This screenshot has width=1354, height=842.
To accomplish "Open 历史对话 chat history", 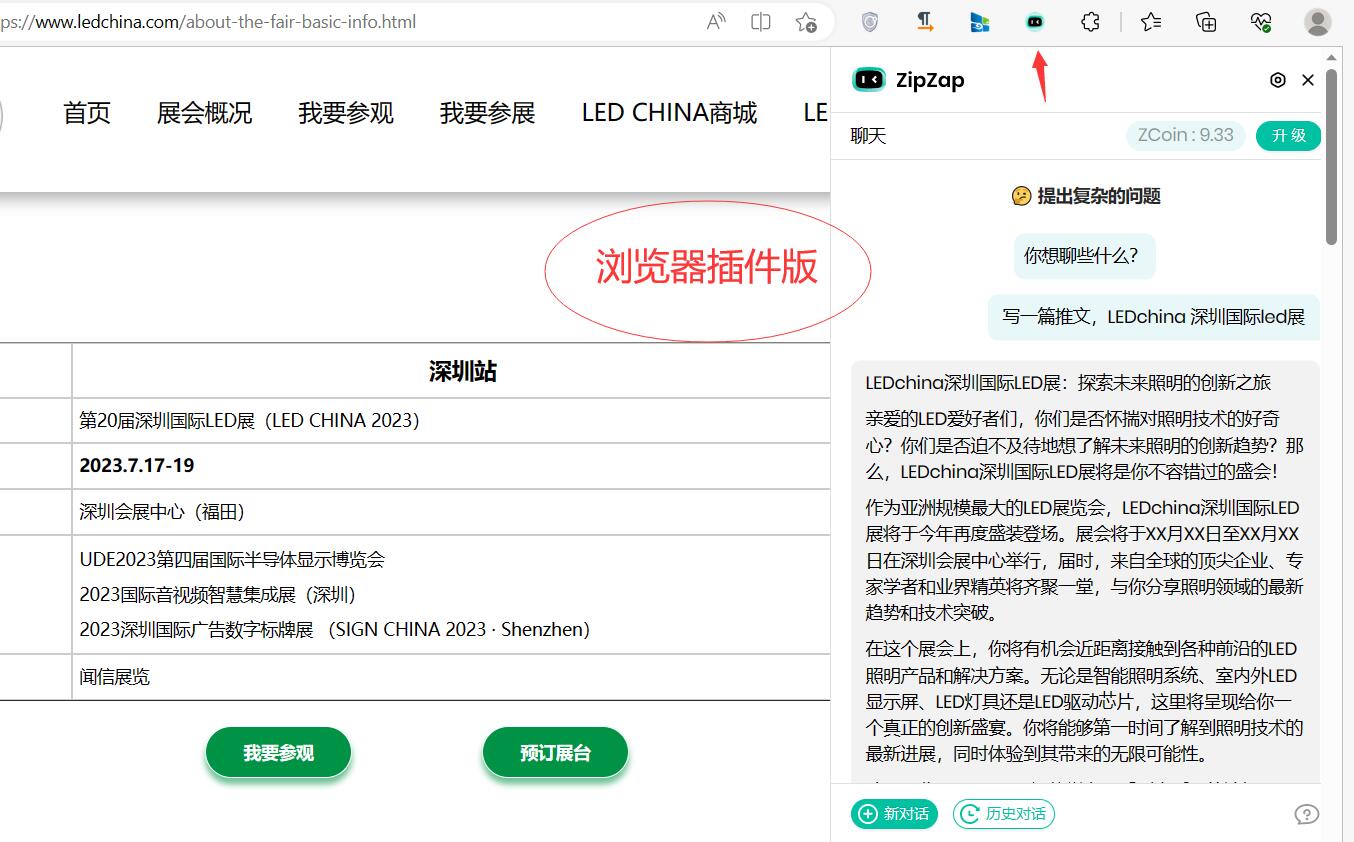I will click(1004, 814).
